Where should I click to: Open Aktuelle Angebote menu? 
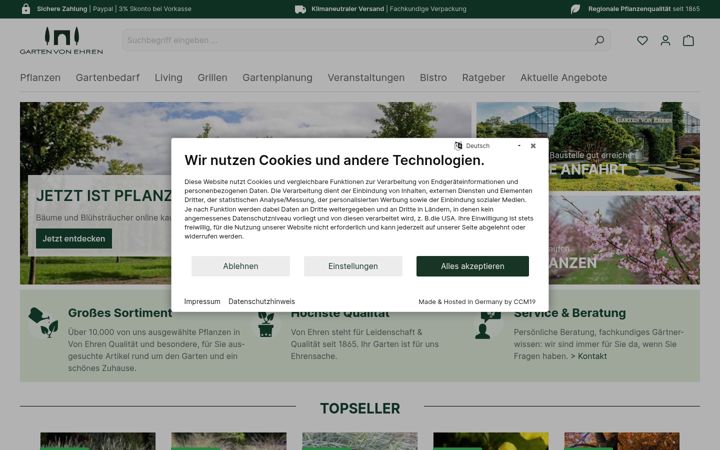(563, 78)
